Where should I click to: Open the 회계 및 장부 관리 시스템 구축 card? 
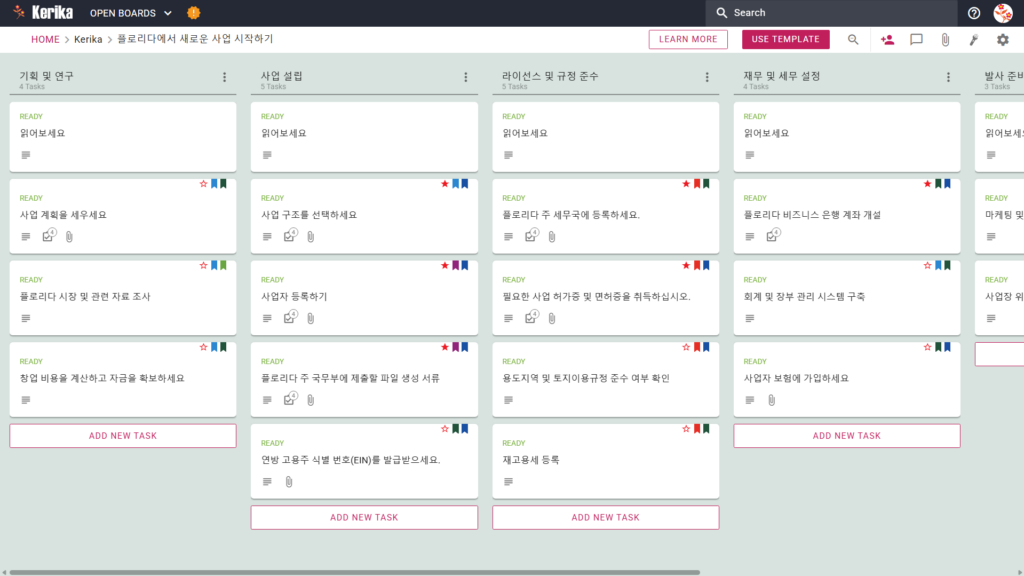click(846, 297)
